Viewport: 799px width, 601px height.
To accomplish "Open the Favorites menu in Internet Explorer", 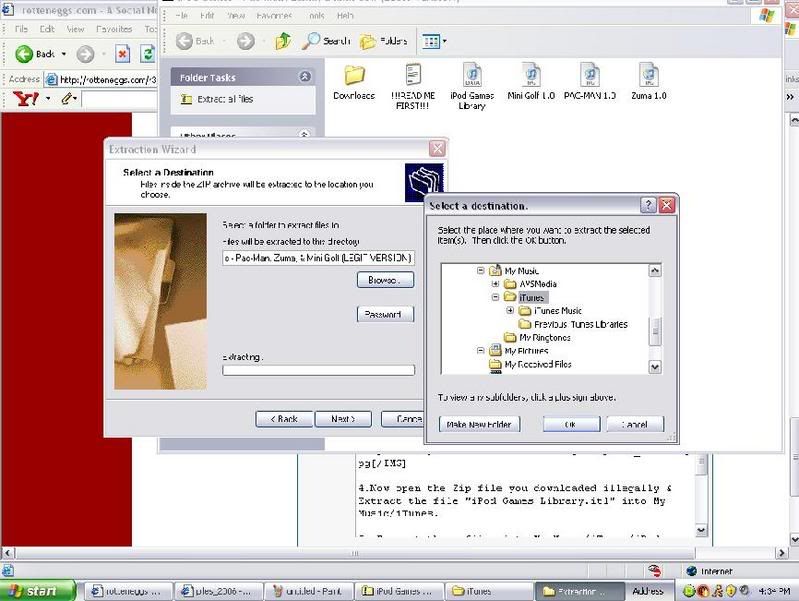I will click(x=114, y=29).
